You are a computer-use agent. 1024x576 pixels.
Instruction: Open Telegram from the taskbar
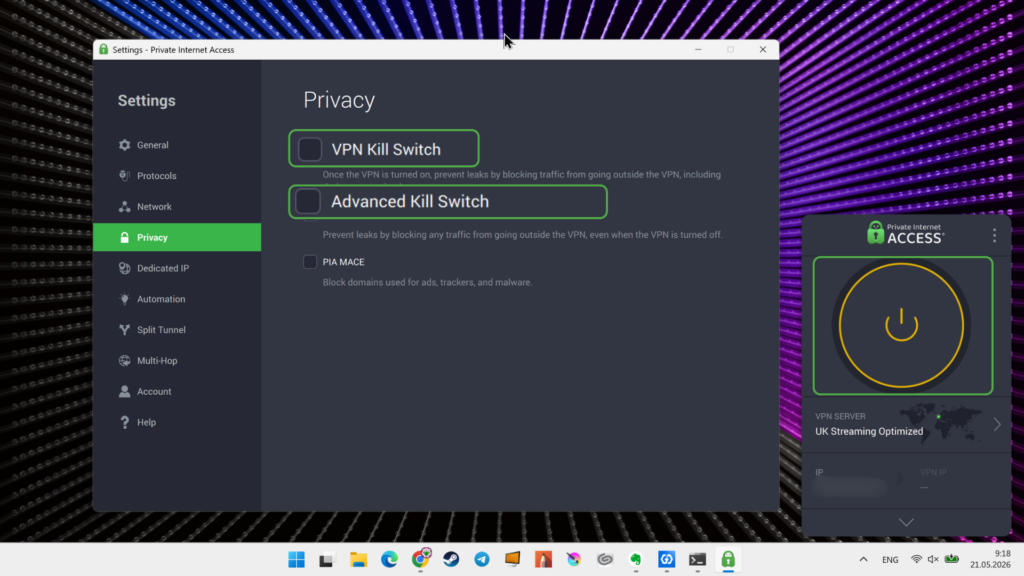click(482, 560)
